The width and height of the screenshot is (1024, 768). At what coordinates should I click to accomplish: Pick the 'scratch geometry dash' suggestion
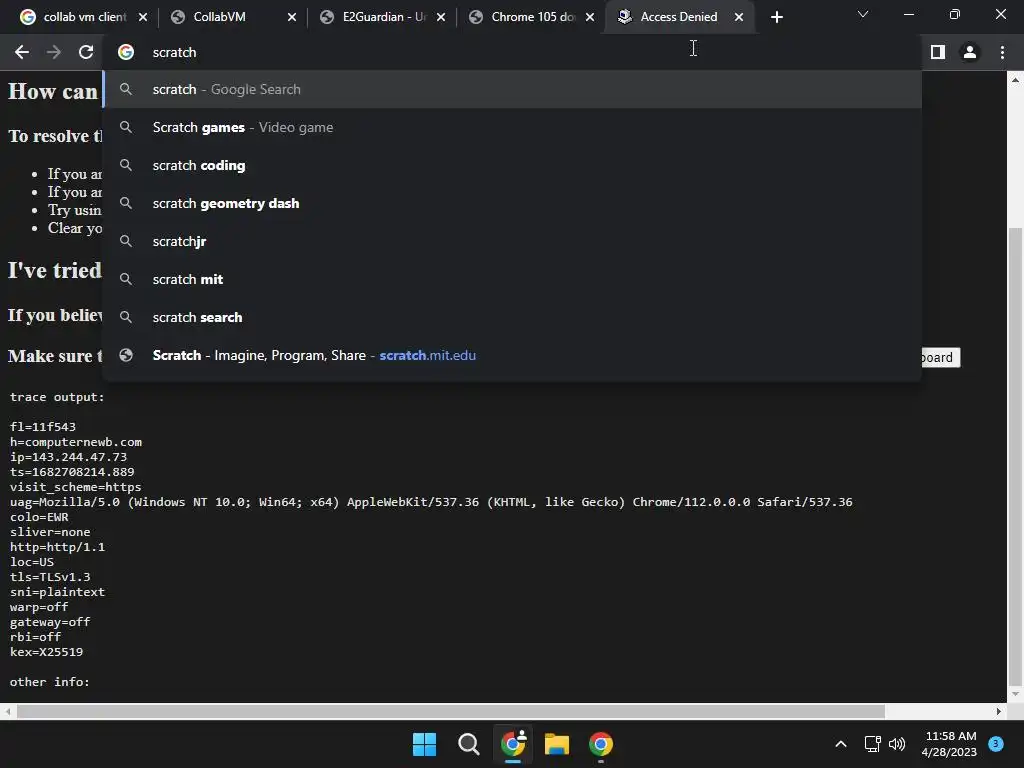click(512, 203)
